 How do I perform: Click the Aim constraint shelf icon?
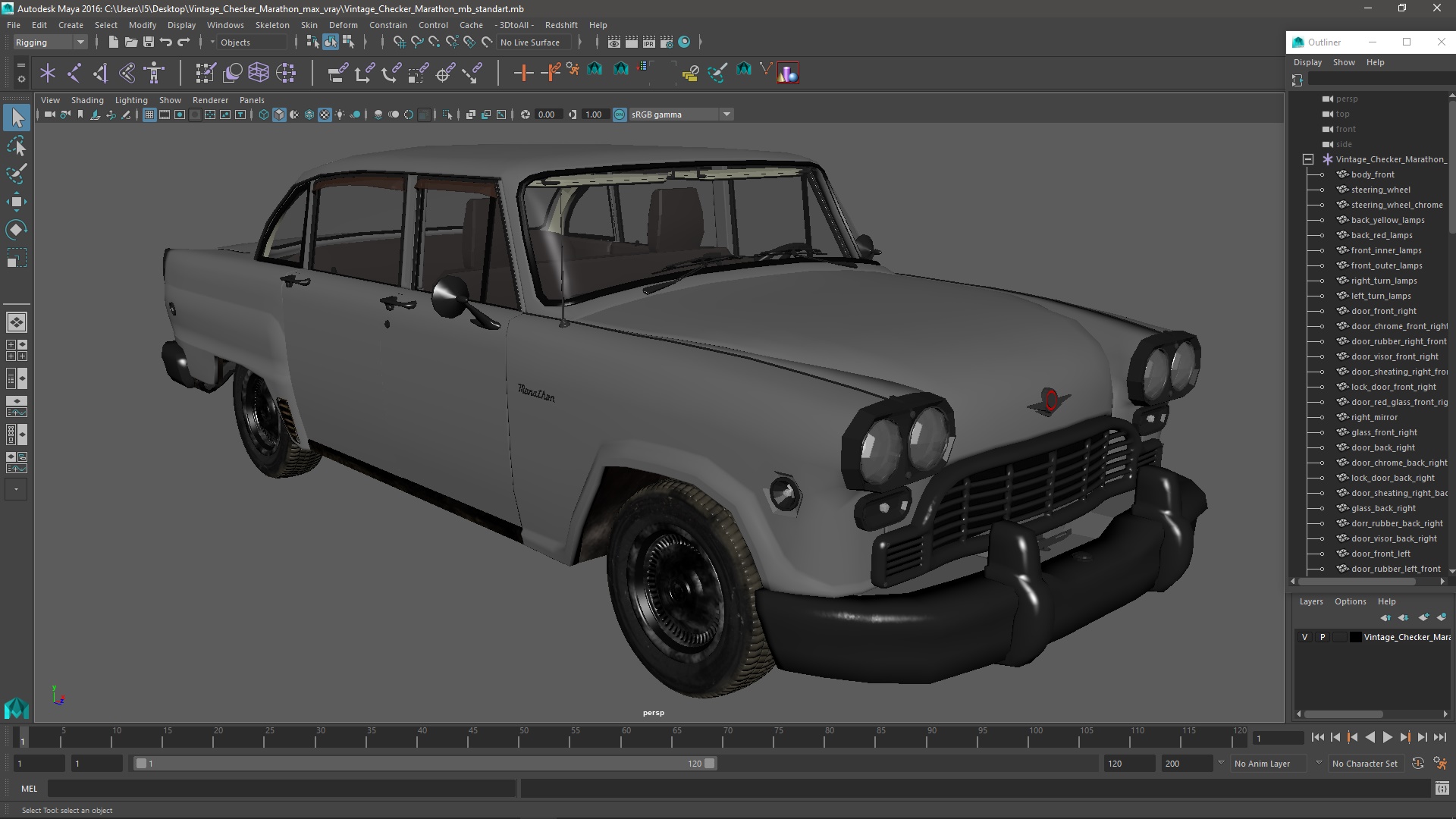445,73
